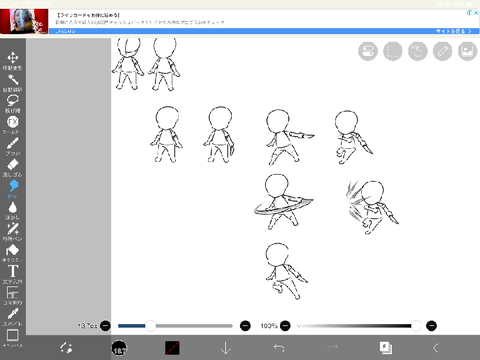Collapse toolbar with the down arrow

[x=226, y=348]
